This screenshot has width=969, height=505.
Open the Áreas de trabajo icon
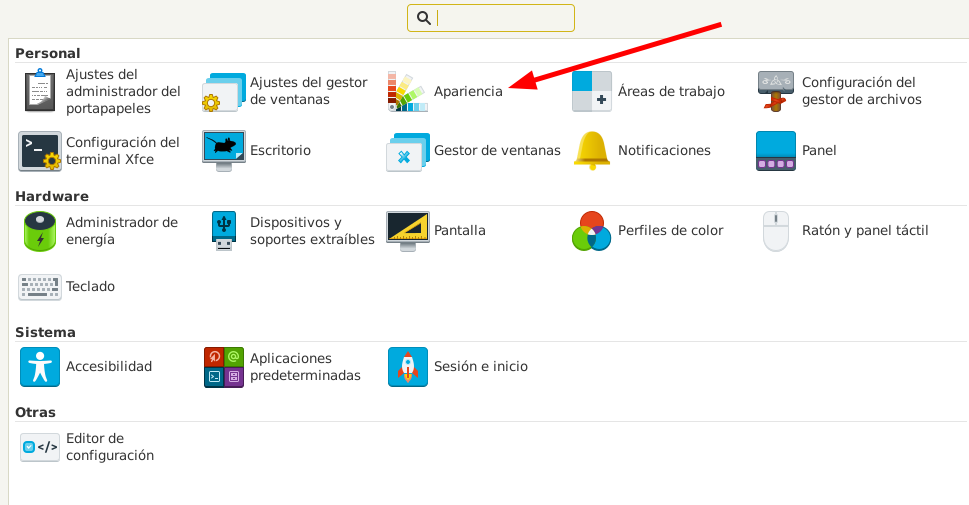tap(591, 91)
